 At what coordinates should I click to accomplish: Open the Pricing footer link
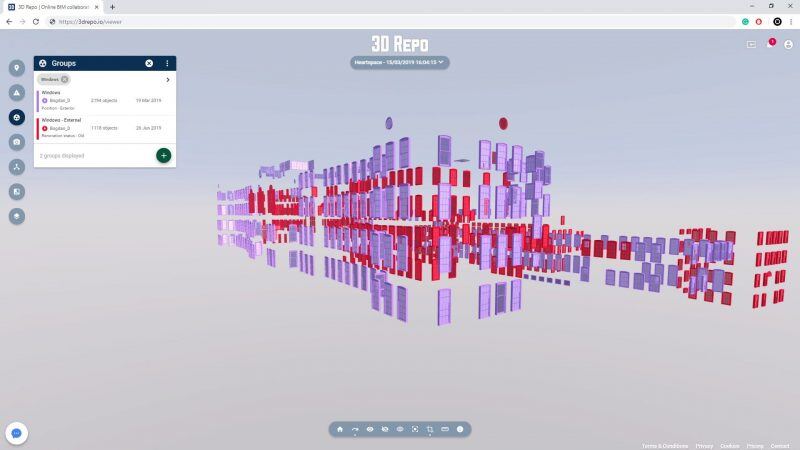(755, 446)
